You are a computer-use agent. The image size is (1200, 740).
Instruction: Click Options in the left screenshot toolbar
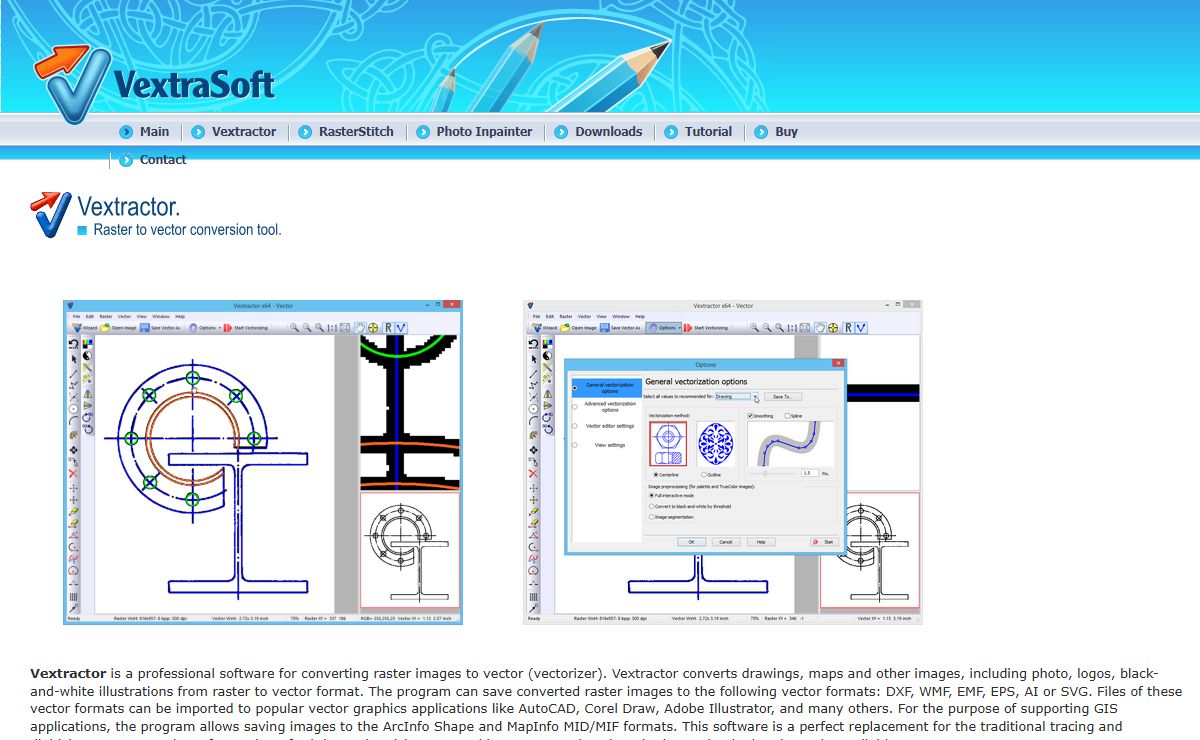[x=201, y=328]
